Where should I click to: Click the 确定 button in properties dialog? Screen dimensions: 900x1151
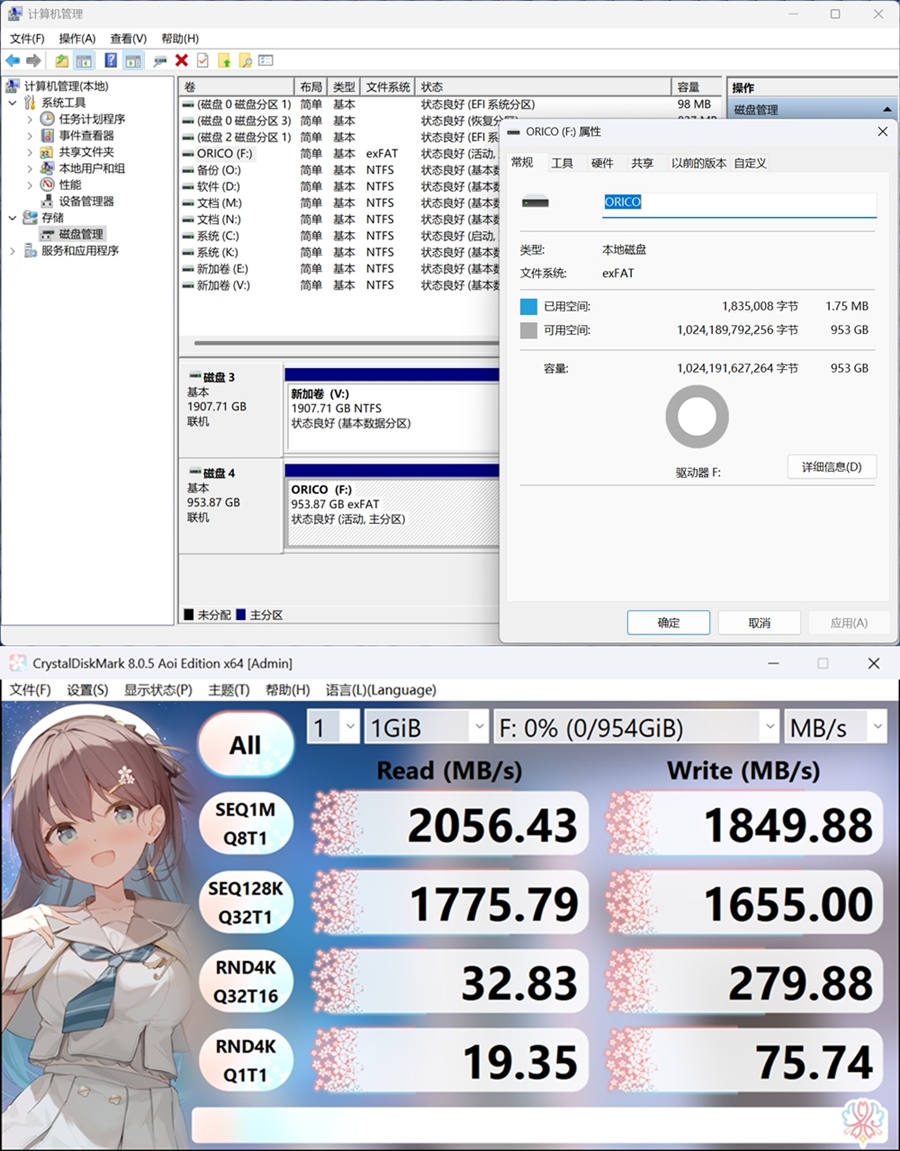point(668,622)
